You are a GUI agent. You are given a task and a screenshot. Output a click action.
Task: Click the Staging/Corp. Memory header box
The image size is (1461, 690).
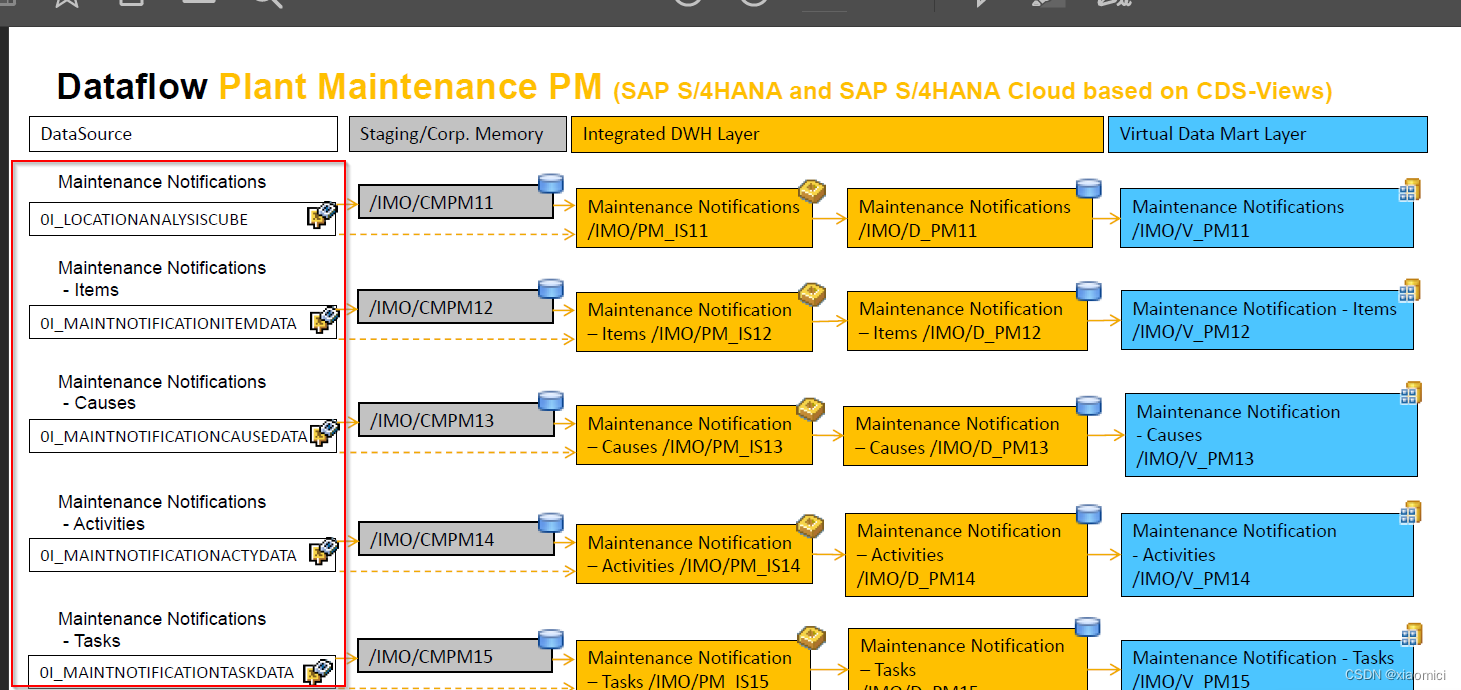[458, 134]
